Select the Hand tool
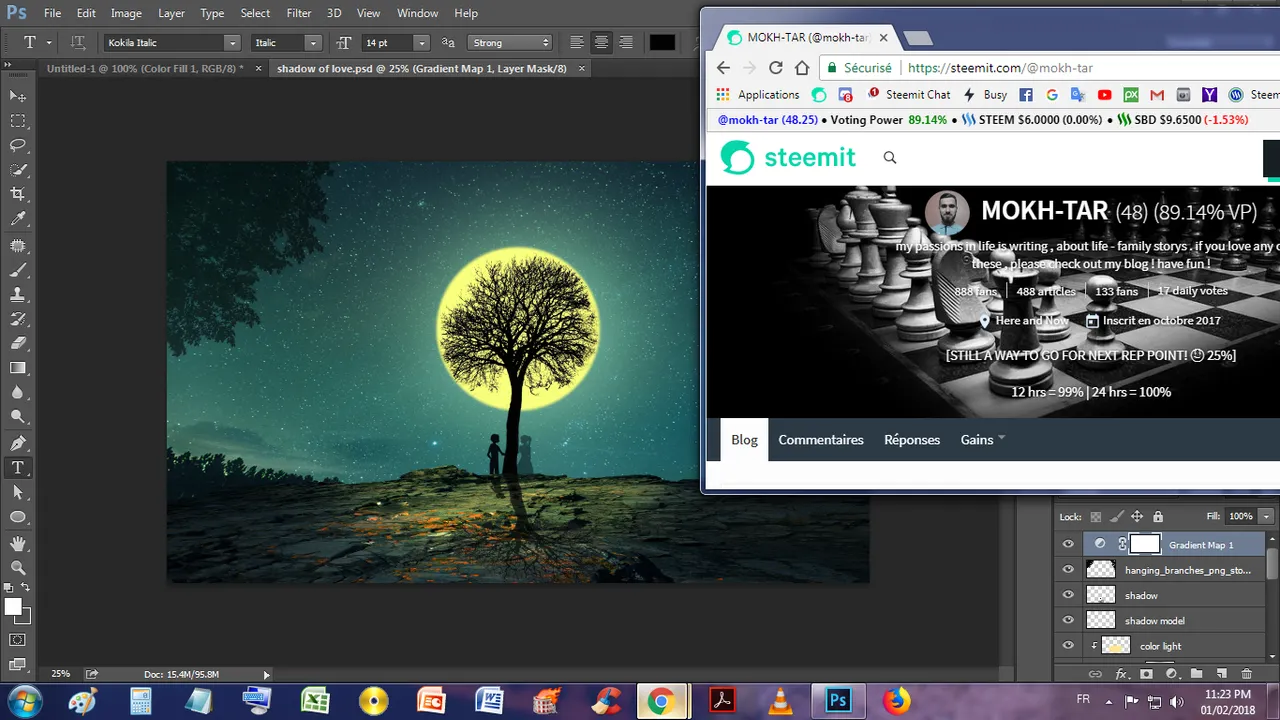 tap(18, 543)
